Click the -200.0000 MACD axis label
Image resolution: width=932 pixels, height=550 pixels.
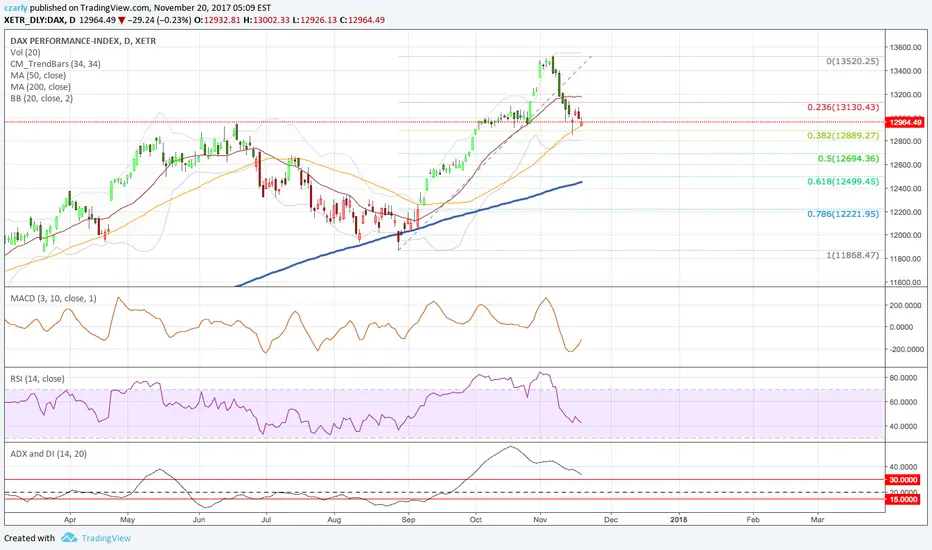pyautogui.click(x=905, y=350)
